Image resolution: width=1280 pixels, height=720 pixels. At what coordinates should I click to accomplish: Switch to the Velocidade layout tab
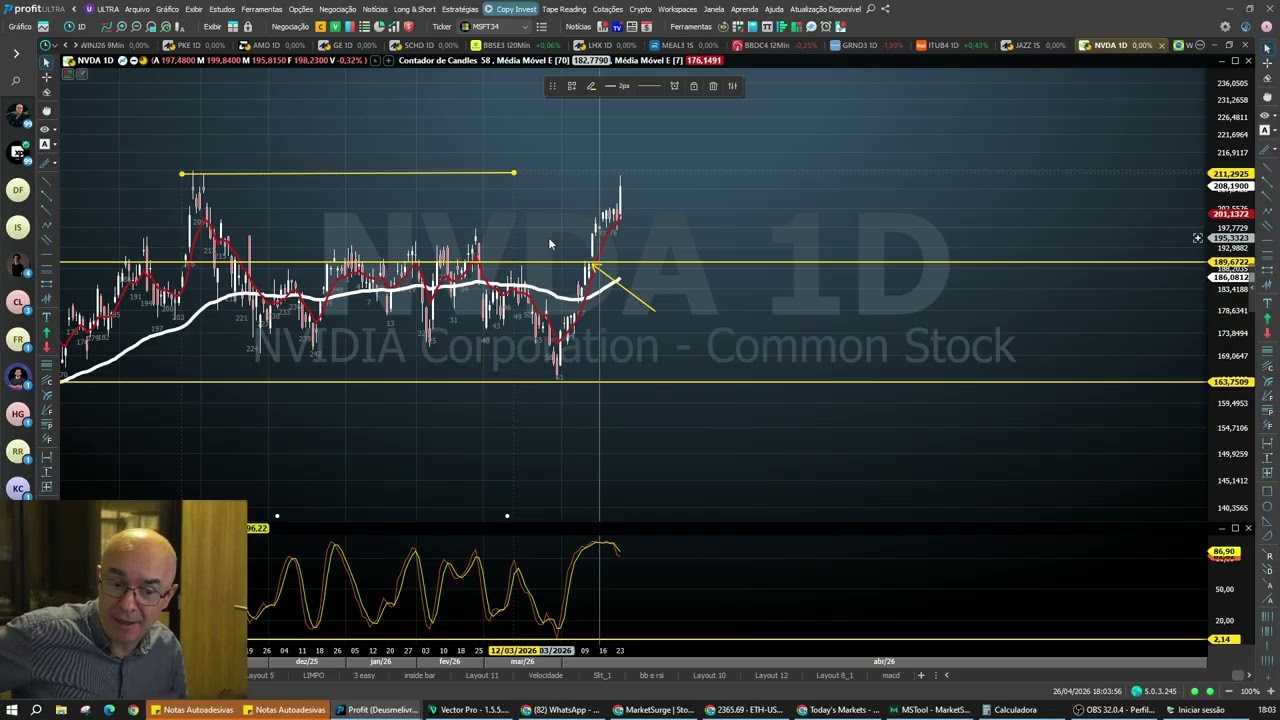pos(545,675)
